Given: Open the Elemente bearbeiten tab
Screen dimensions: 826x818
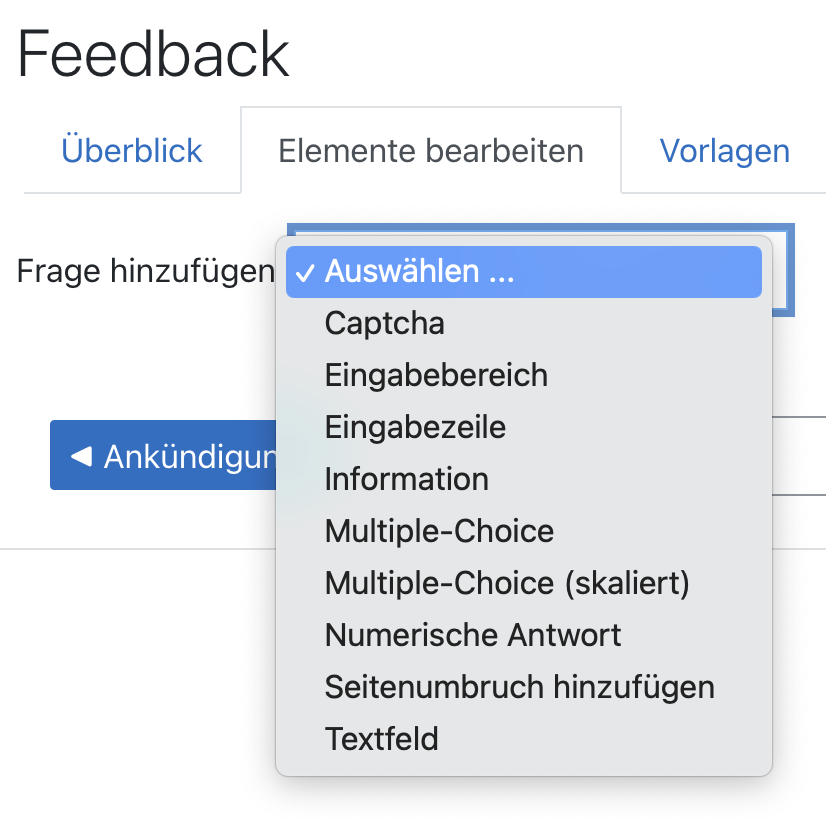Looking at the screenshot, I should coord(430,151).
